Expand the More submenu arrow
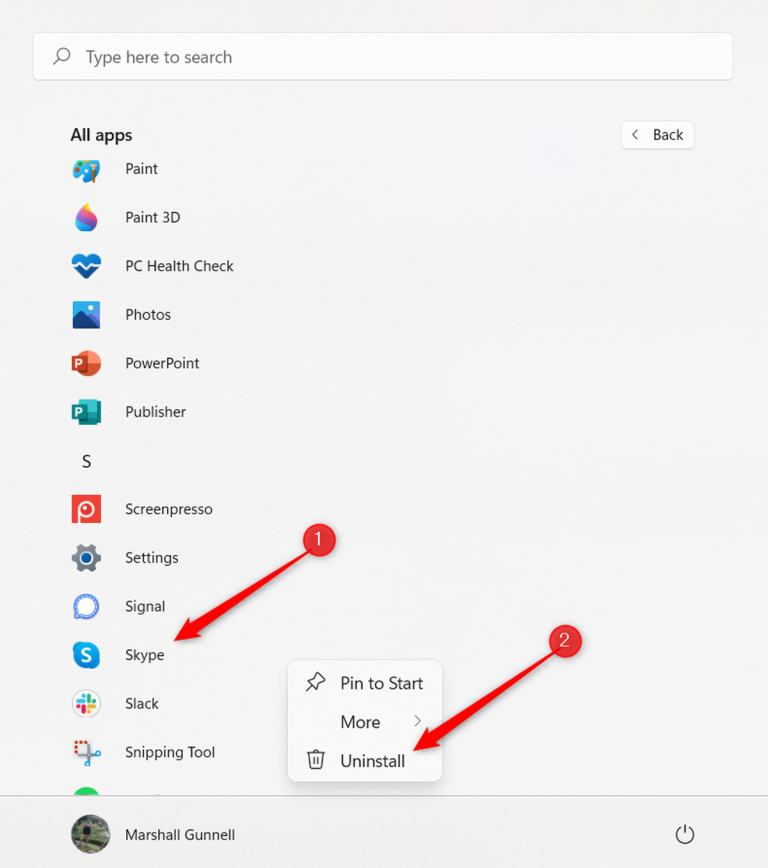 click(417, 721)
